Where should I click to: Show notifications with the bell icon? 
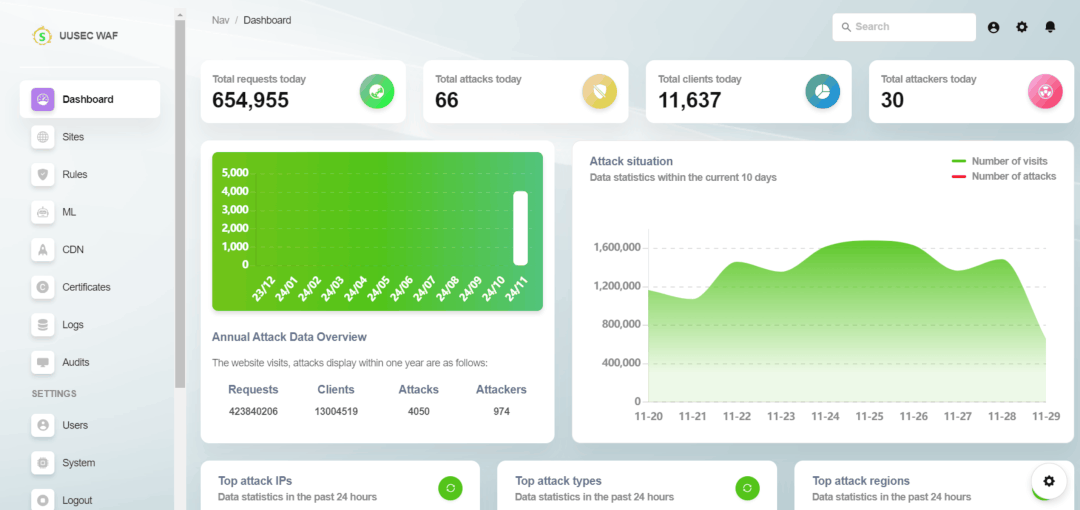(1050, 27)
